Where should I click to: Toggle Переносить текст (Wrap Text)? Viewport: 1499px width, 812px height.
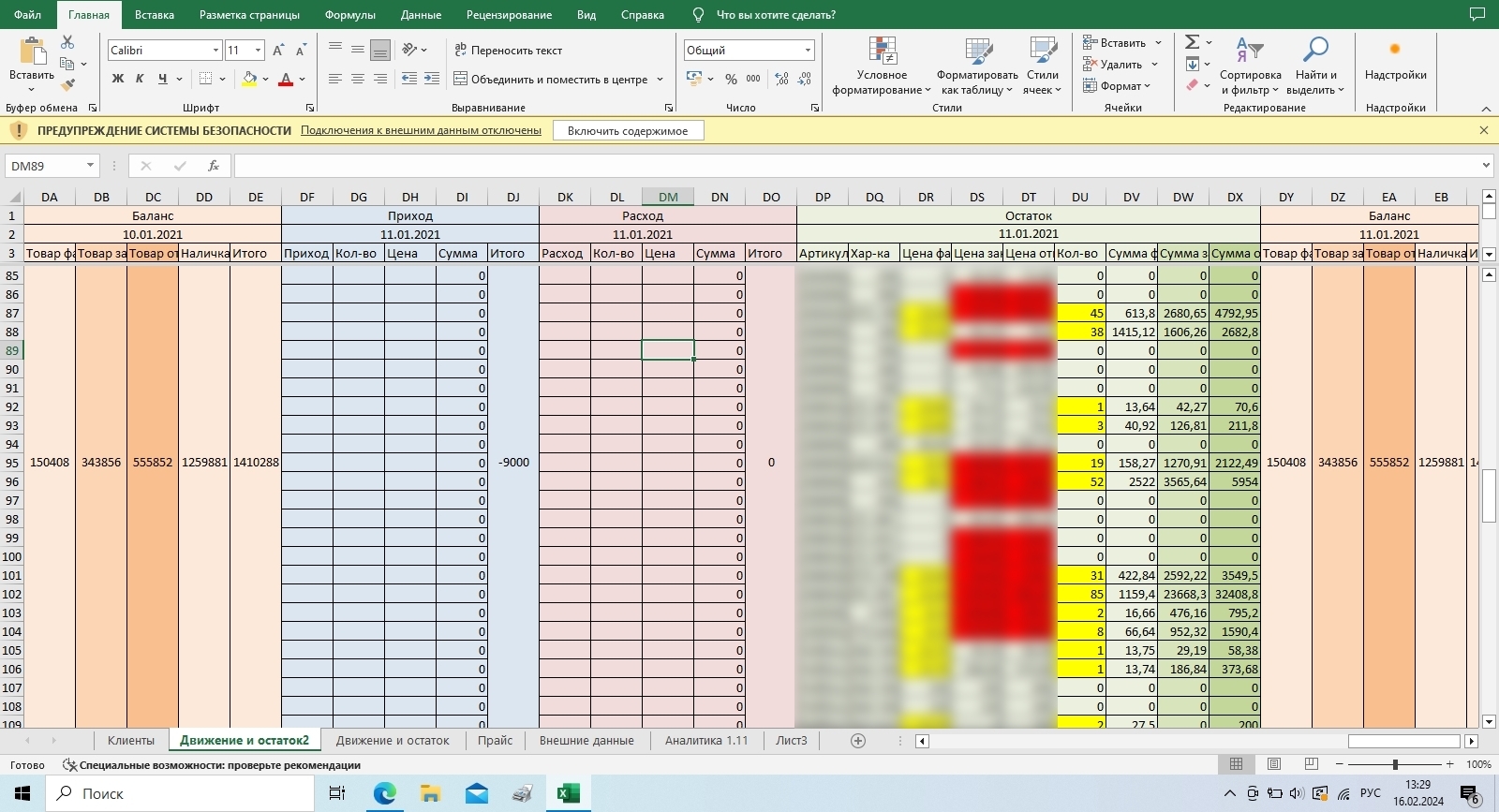pyautogui.click(x=509, y=51)
